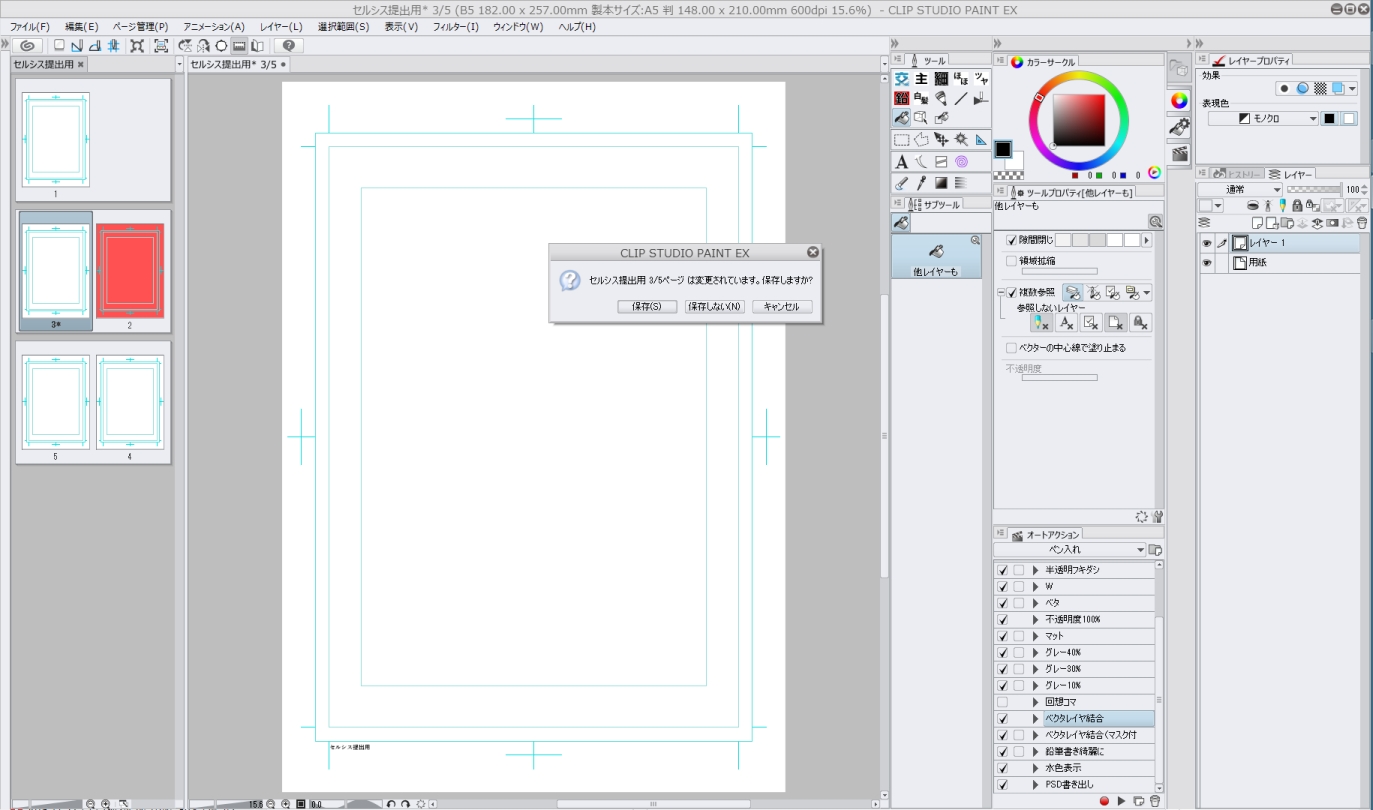
Task: Select the Text tool (A icon)
Action: (901, 162)
